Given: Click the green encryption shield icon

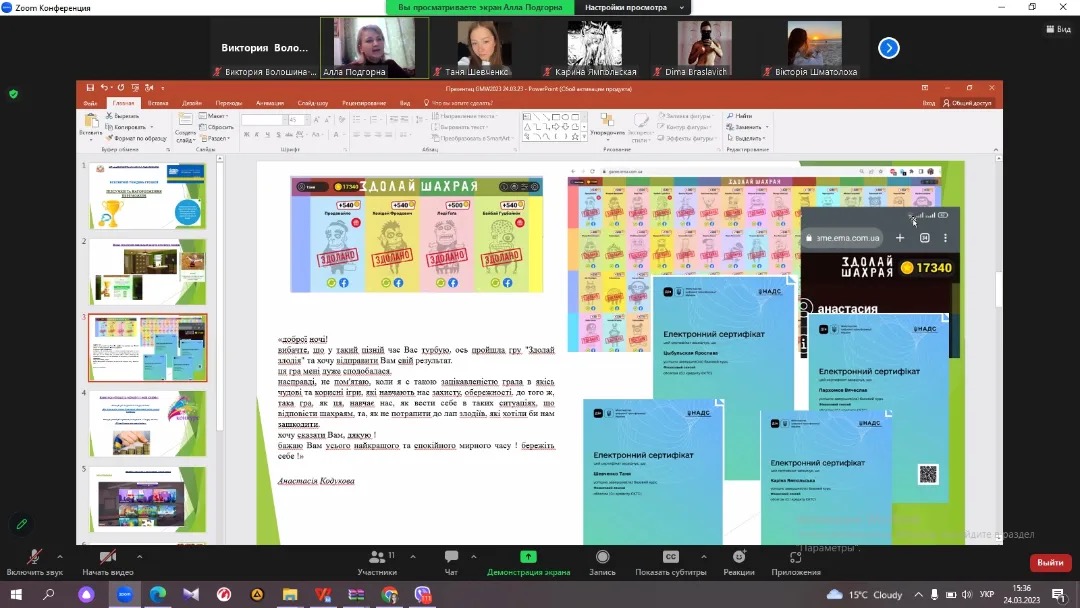Looking at the screenshot, I should [13, 94].
